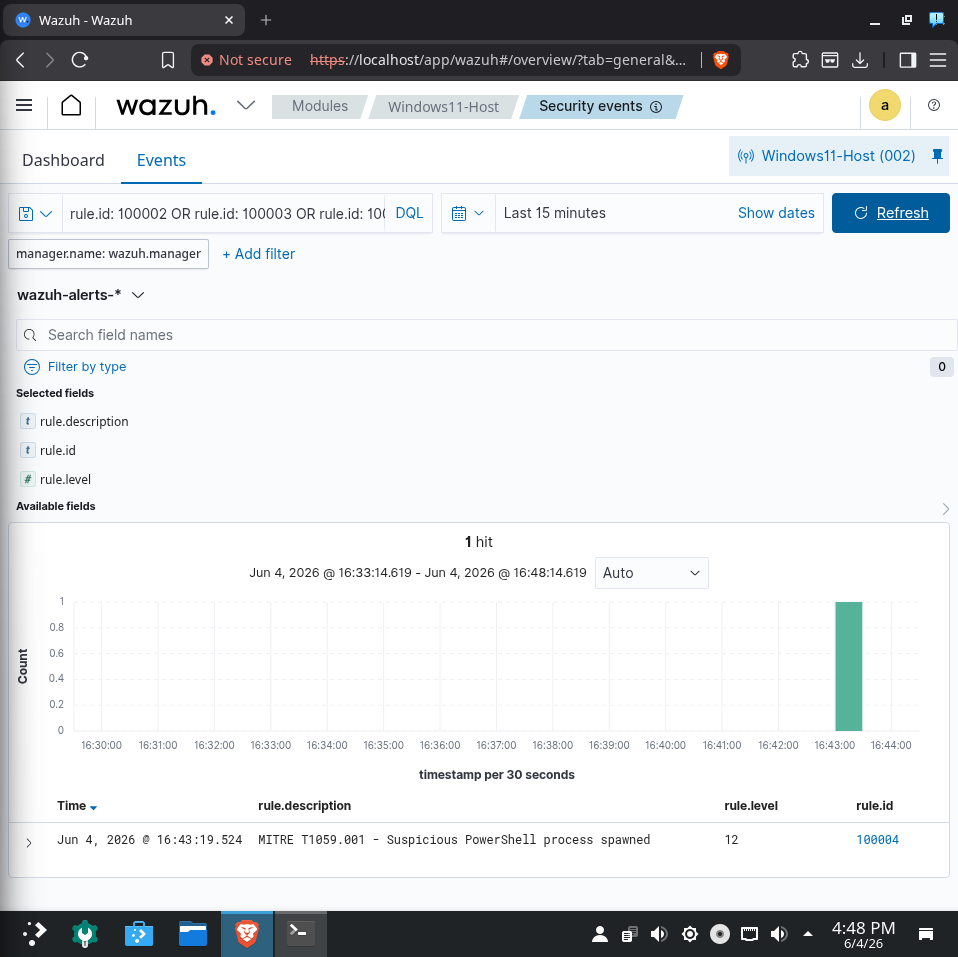Select the rule.description selected field
Screen dimensions: 958x957
pyautogui.click(x=84, y=422)
